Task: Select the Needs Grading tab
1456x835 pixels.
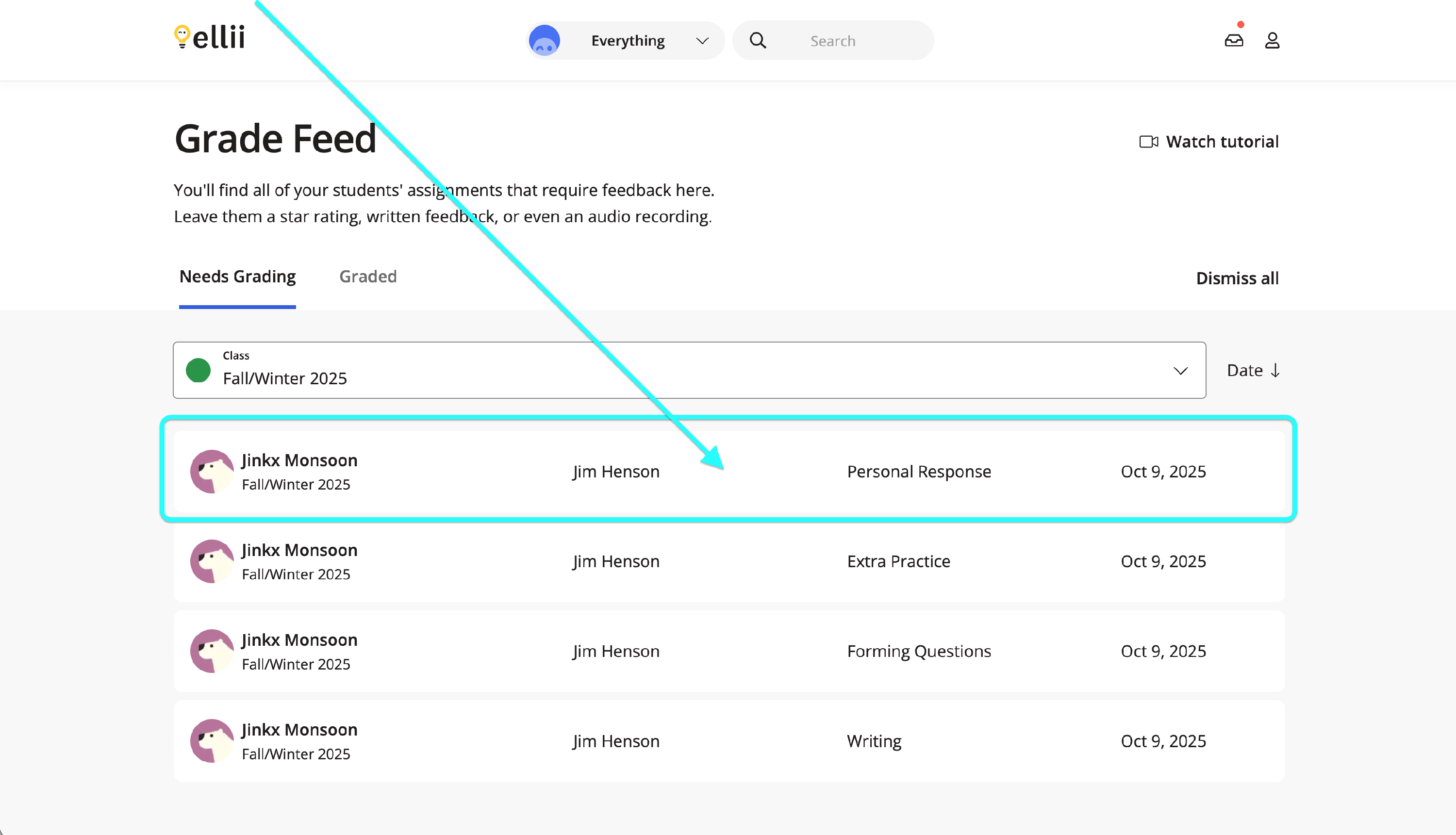Action: (237, 277)
